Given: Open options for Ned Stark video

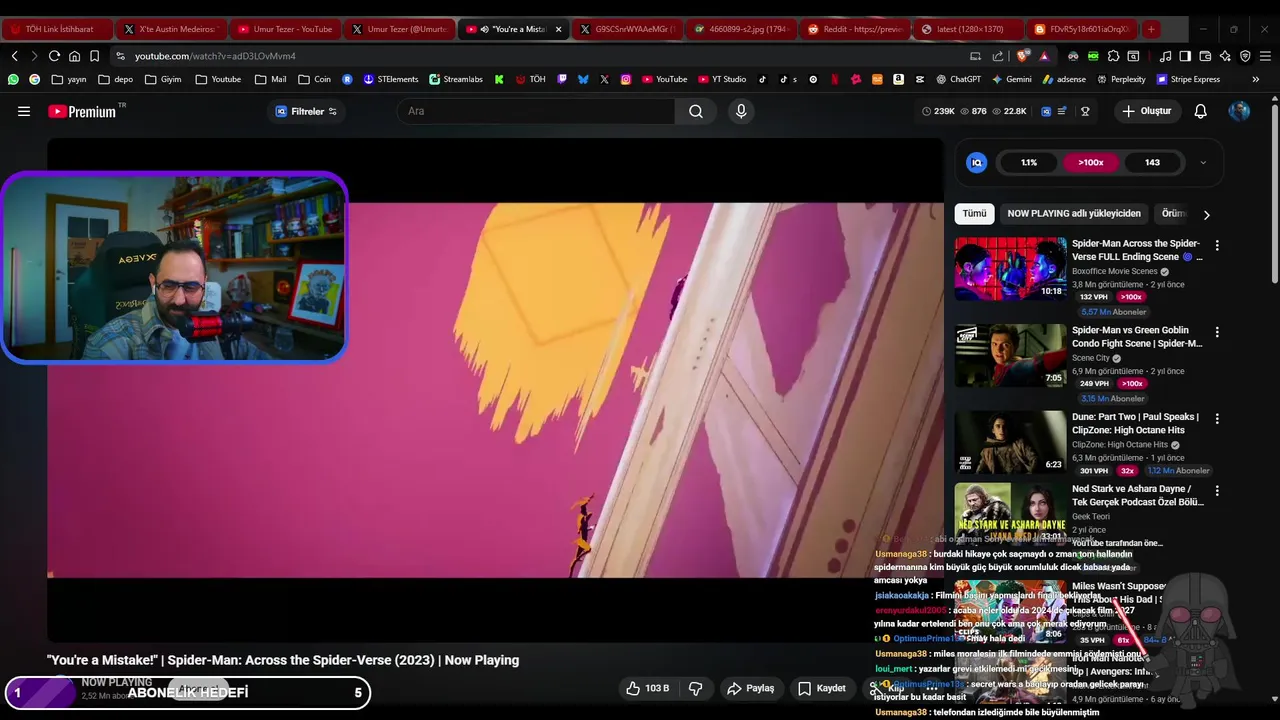Looking at the screenshot, I should [x=1217, y=491].
